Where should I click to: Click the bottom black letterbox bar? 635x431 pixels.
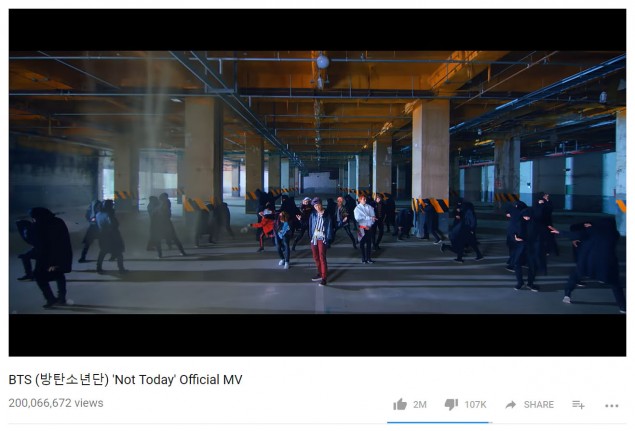[x=318, y=335]
